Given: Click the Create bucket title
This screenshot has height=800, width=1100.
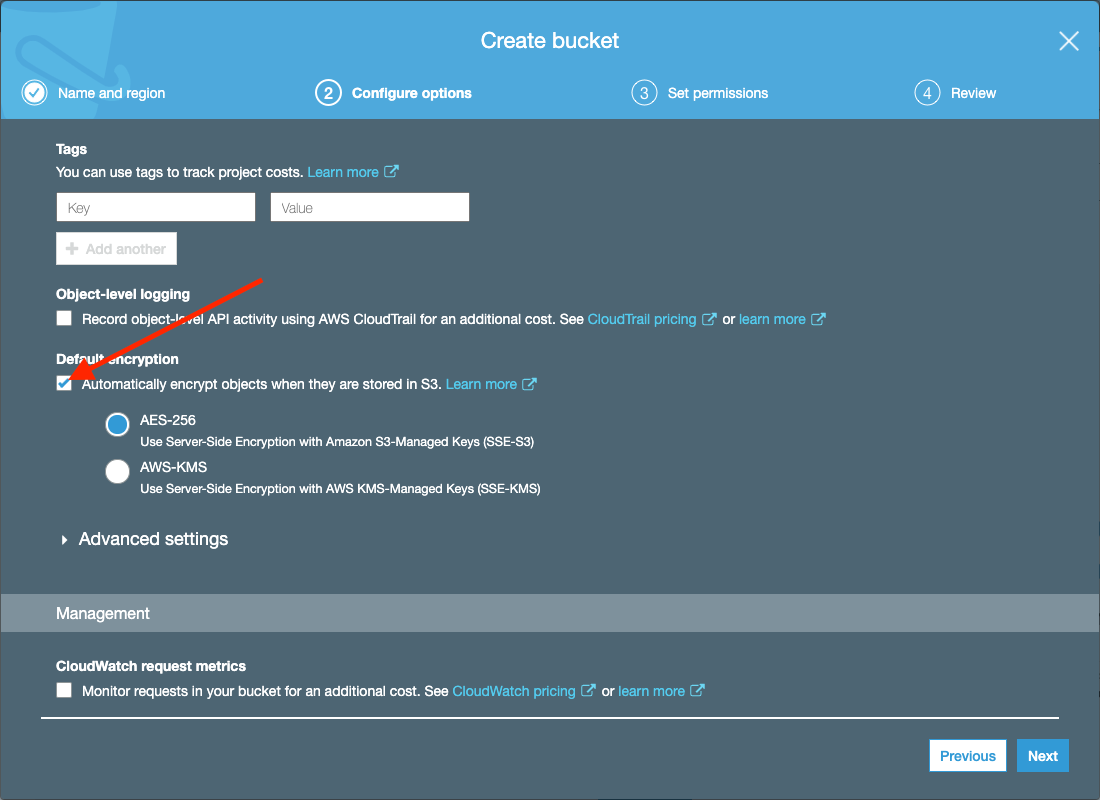Looking at the screenshot, I should click(549, 41).
